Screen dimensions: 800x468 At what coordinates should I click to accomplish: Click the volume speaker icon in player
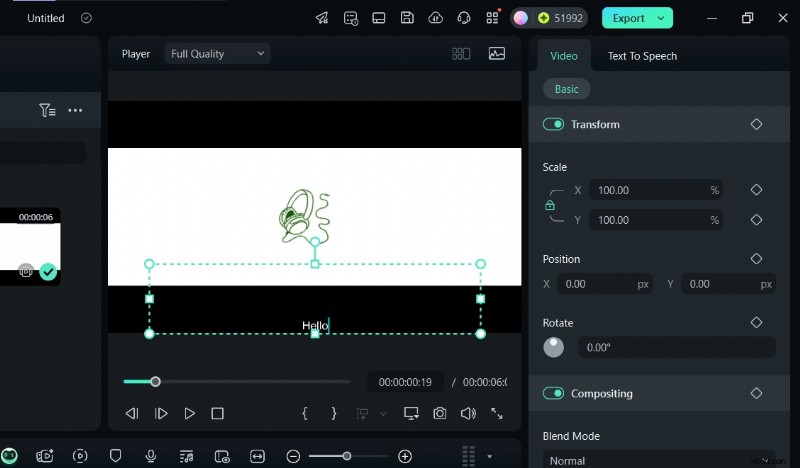pyautogui.click(x=468, y=413)
